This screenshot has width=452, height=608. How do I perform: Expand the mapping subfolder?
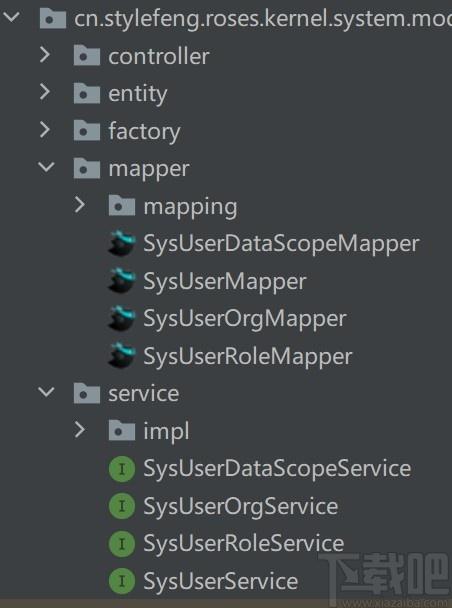[x=79, y=205]
